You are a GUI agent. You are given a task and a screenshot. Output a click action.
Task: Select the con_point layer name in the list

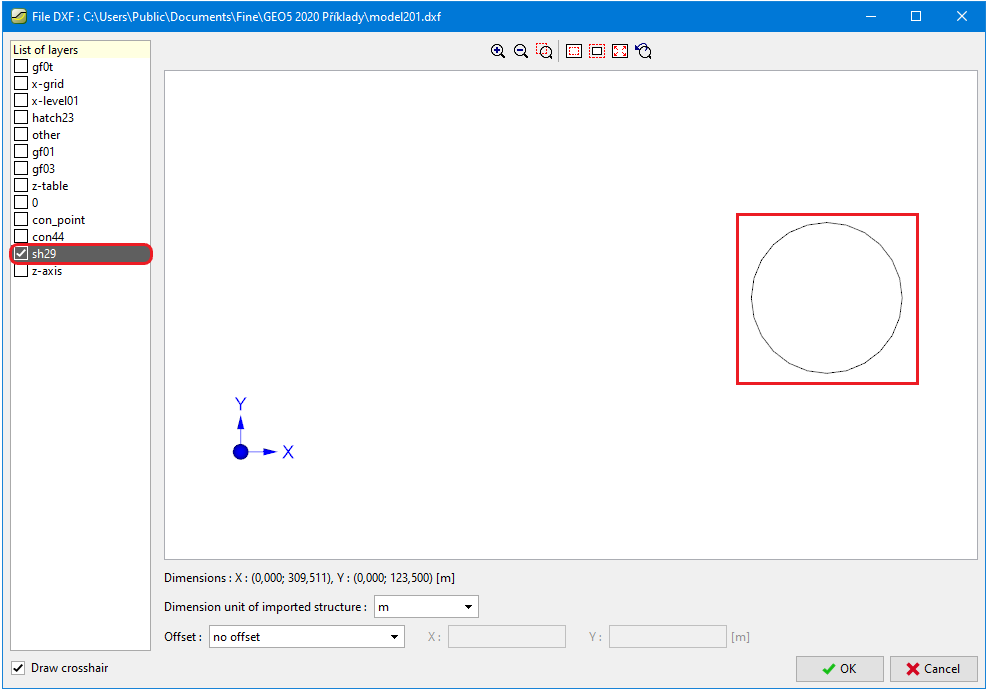click(x=58, y=220)
